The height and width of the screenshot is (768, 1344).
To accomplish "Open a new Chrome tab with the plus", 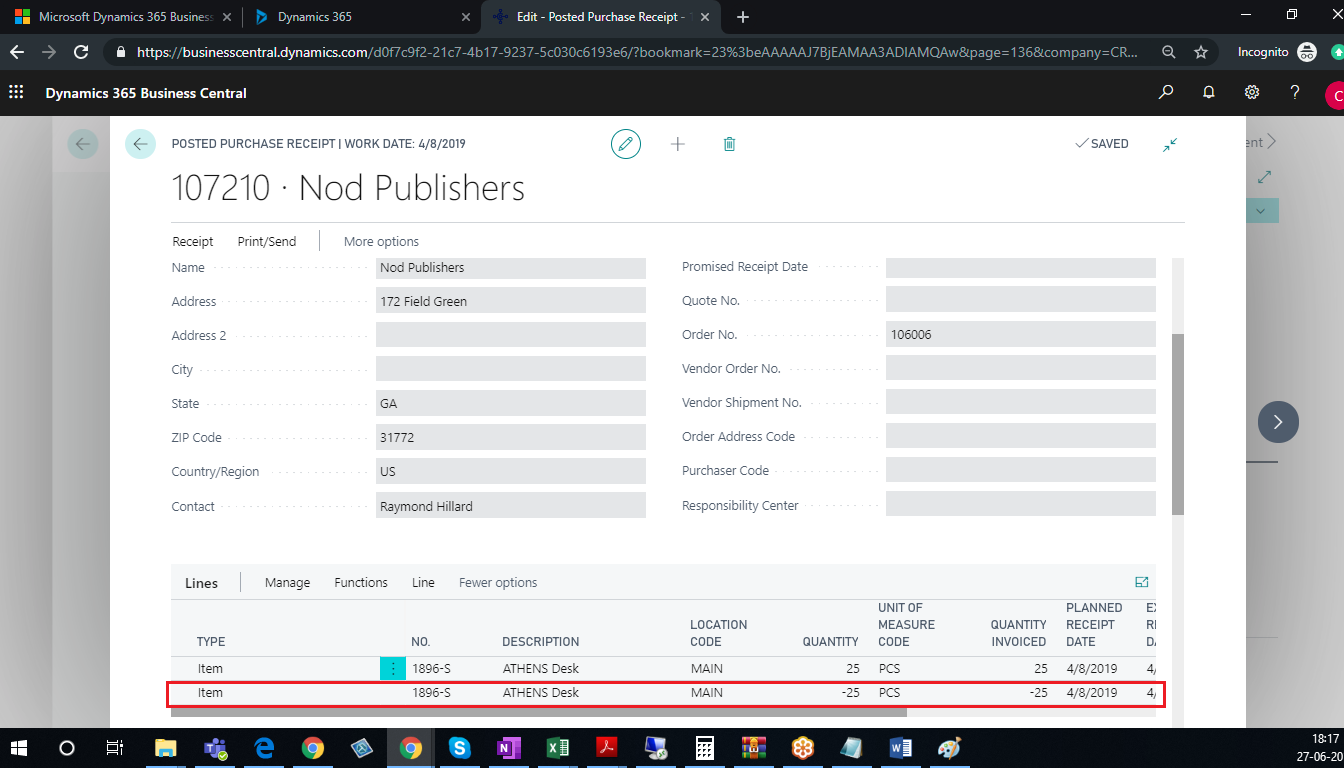I will coord(743,16).
